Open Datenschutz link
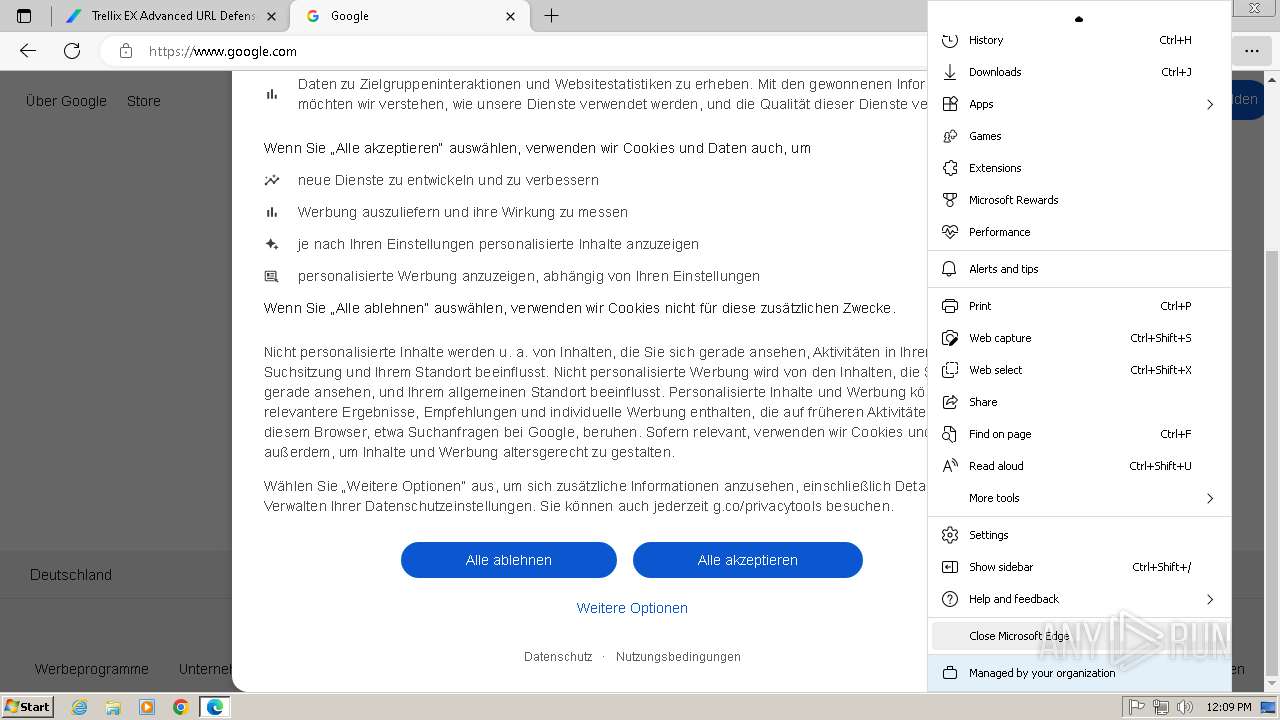The width and height of the screenshot is (1280, 720). point(558,657)
